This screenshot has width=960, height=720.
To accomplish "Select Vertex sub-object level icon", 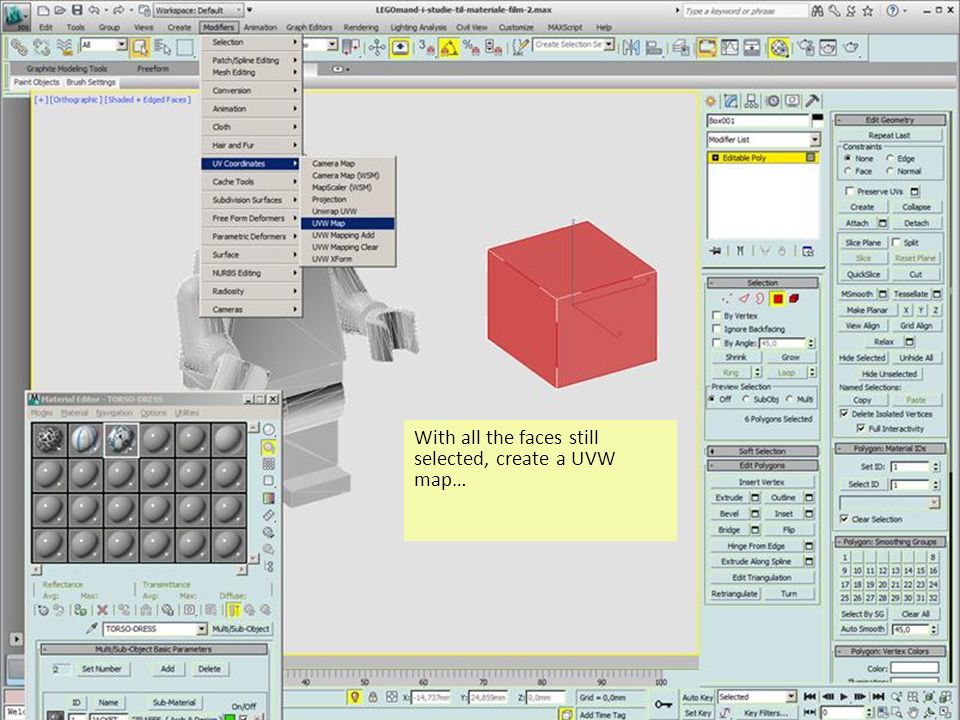I will [x=727, y=299].
